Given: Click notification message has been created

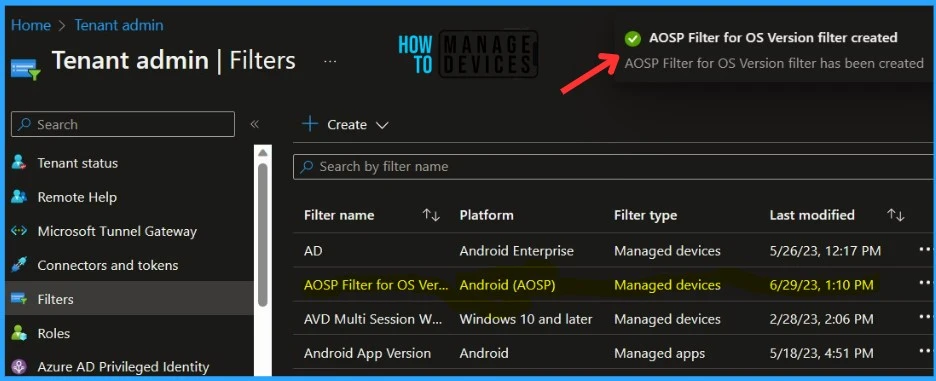Looking at the screenshot, I should (x=774, y=63).
